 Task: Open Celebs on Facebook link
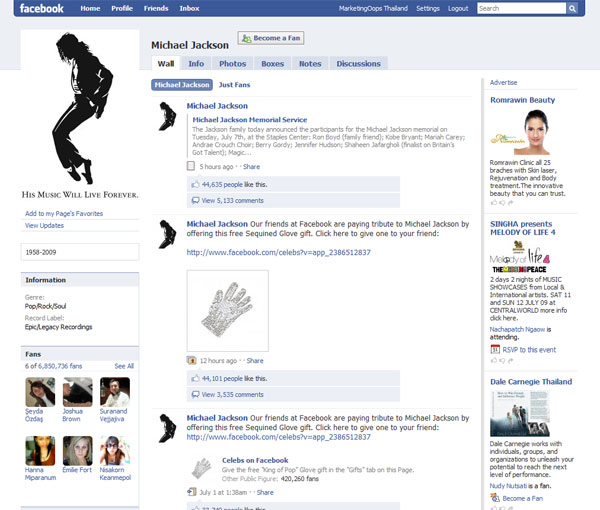255,460
